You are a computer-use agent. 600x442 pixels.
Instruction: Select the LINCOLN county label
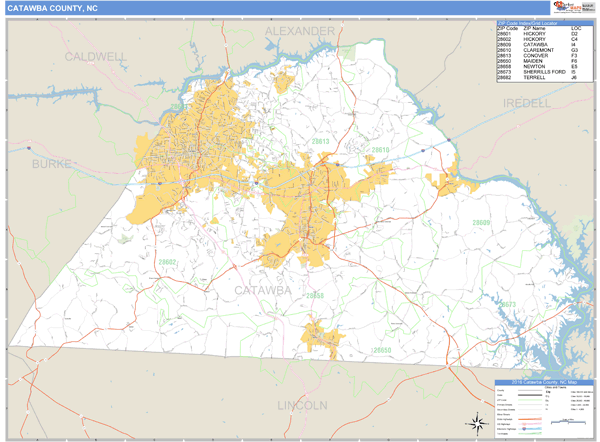[x=301, y=405]
